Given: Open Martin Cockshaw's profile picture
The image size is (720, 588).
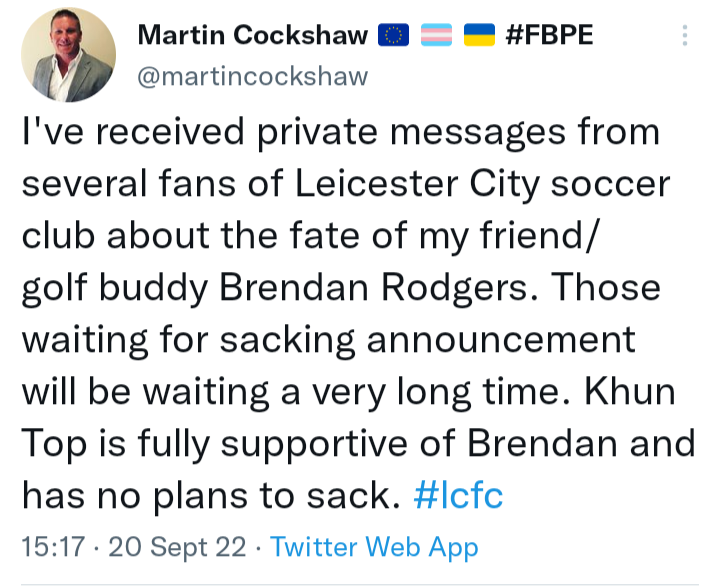Looking at the screenshot, I should (x=68, y=55).
